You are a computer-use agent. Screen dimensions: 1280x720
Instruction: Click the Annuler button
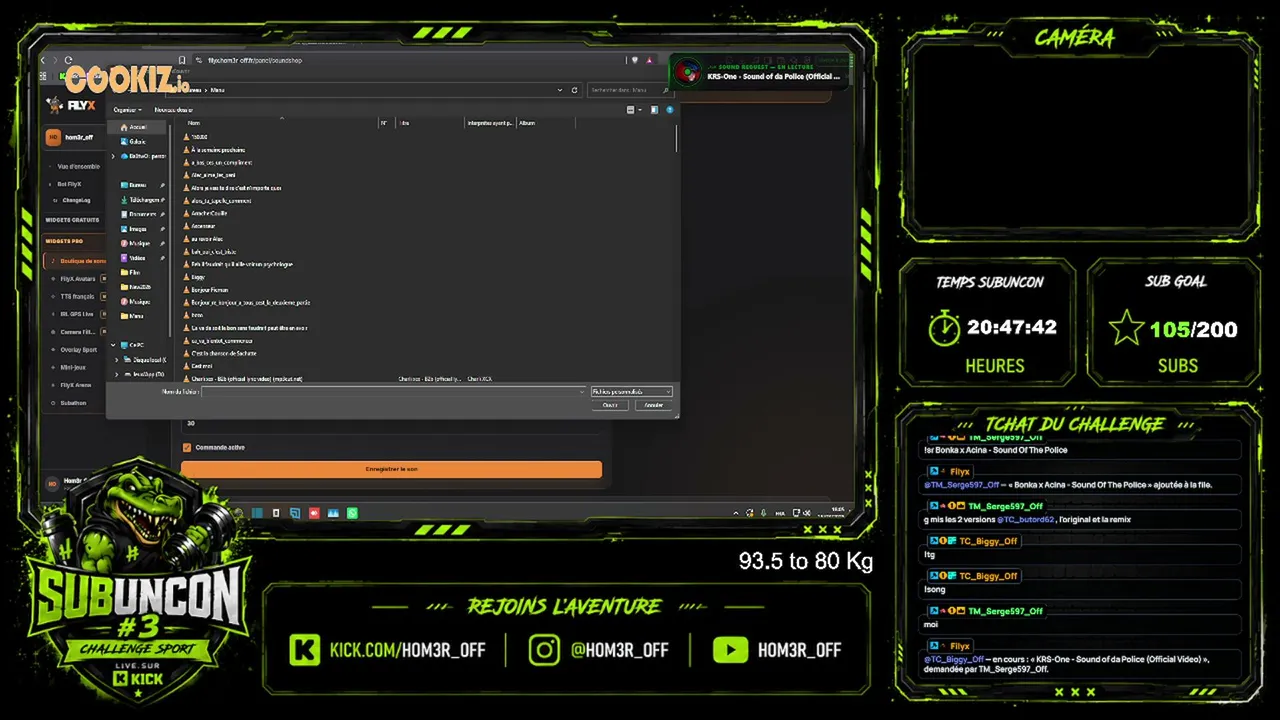(x=654, y=405)
